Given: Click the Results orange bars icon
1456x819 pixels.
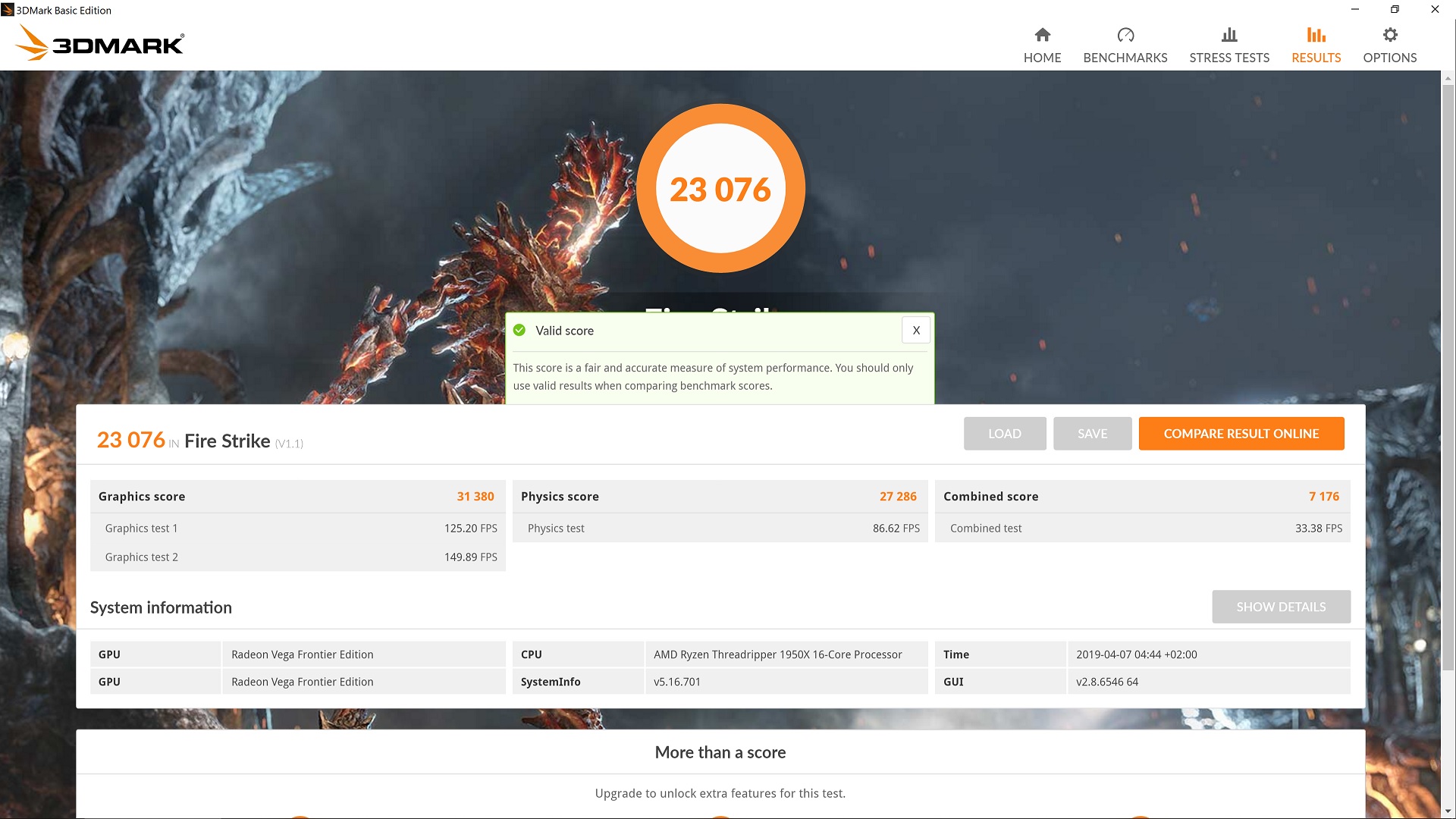Looking at the screenshot, I should click(x=1316, y=35).
